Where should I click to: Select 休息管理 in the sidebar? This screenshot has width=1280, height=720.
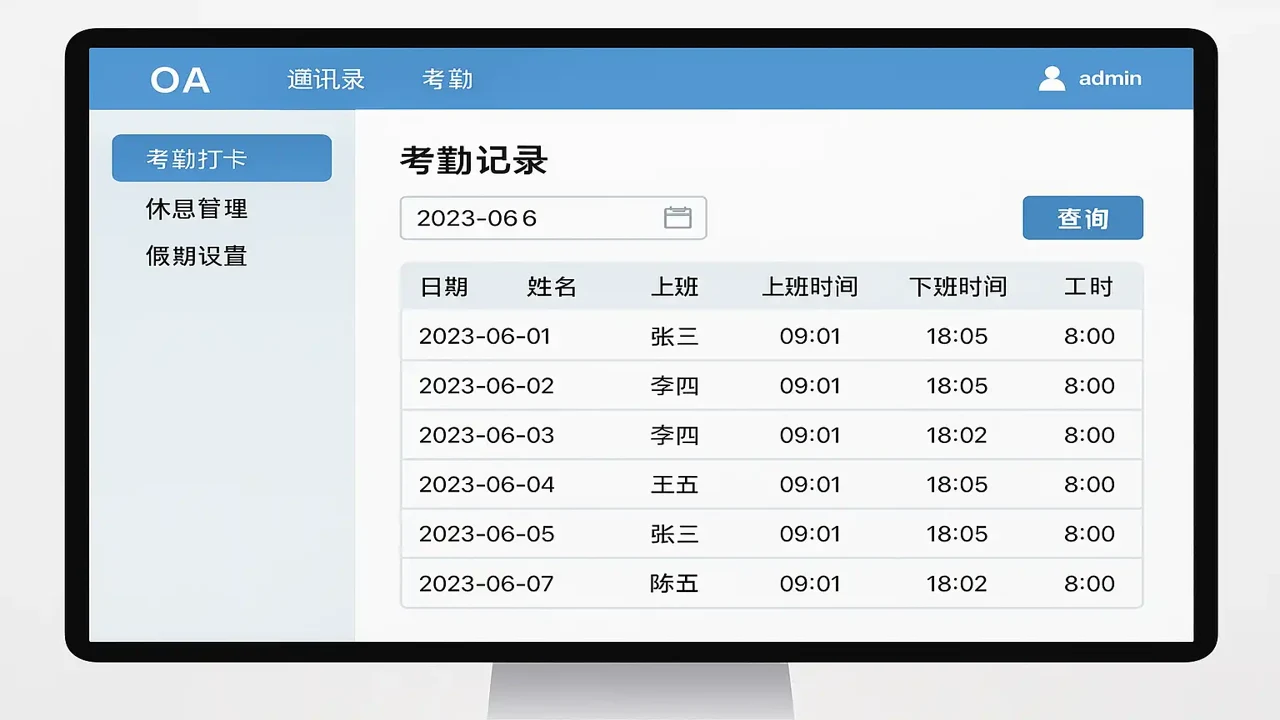pos(197,209)
